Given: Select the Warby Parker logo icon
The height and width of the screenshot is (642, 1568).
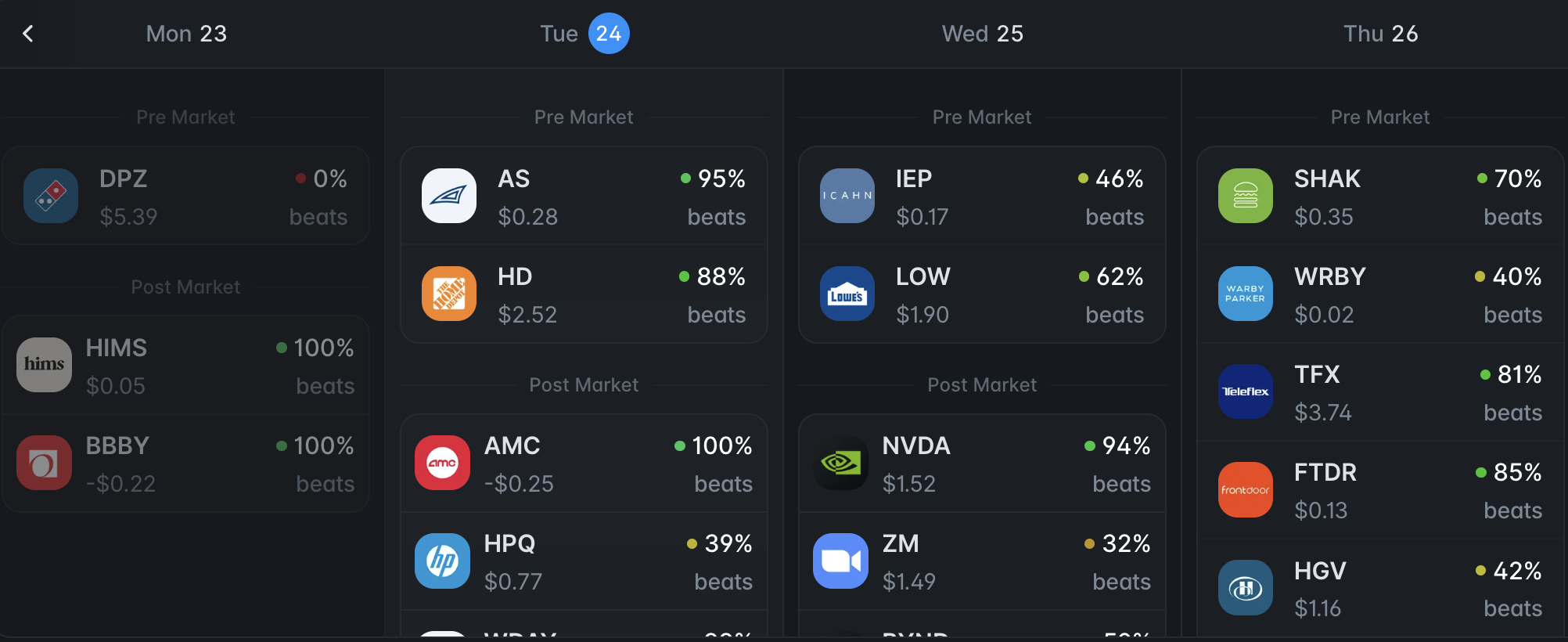Looking at the screenshot, I should pyautogui.click(x=1245, y=294).
